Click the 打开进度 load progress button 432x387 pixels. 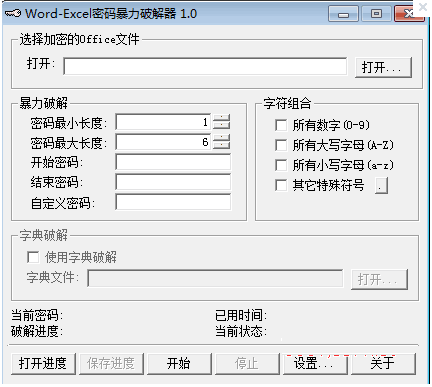coord(43,363)
